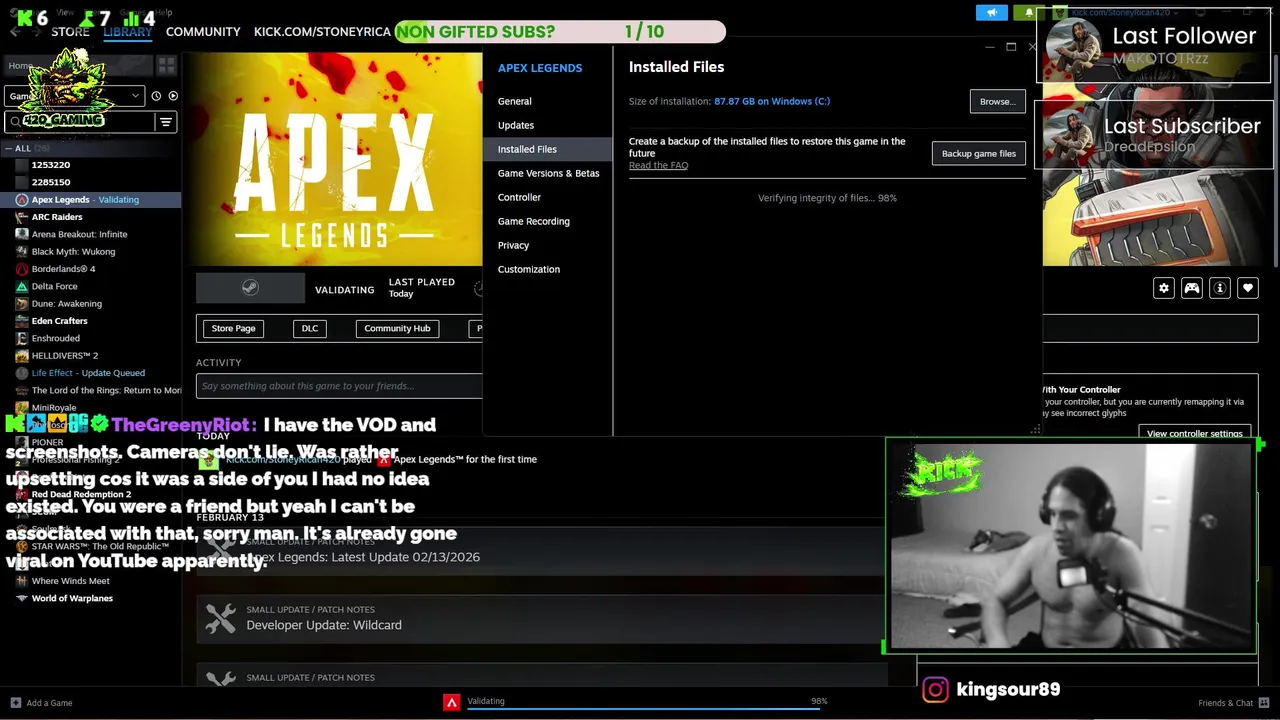This screenshot has width=1280, height=720.
Task: Open the Read the FAQ link
Action: [658, 165]
